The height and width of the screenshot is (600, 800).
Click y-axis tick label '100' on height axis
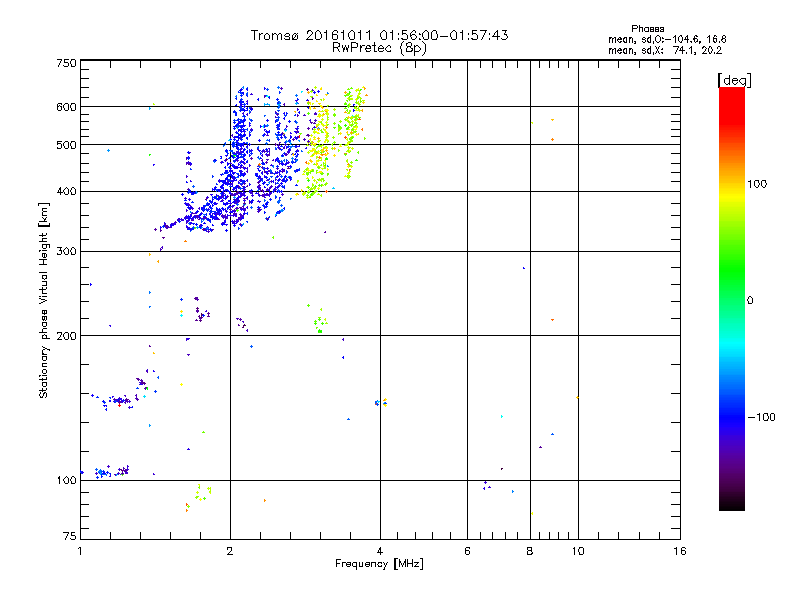pos(66,481)
